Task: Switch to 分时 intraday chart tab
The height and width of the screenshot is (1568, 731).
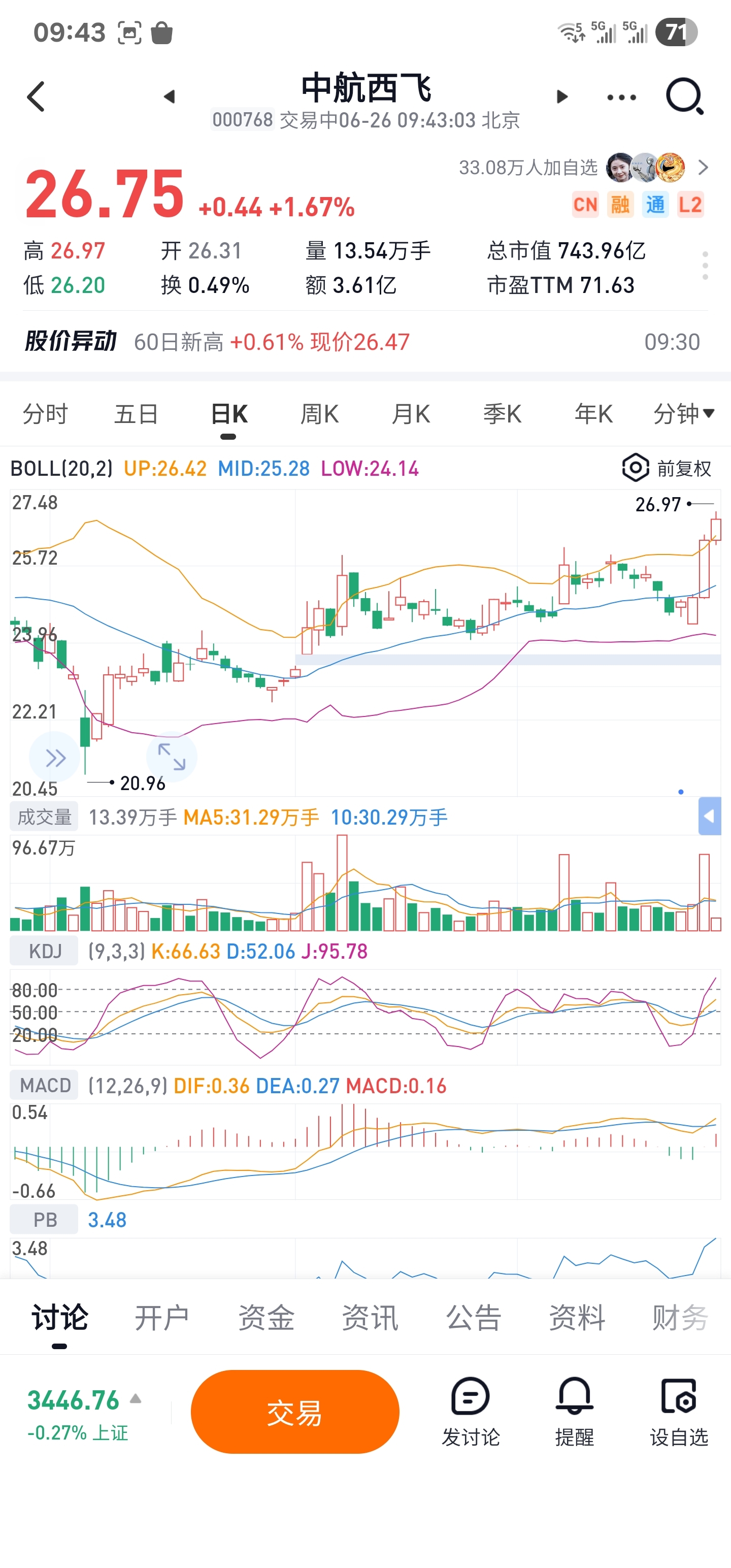Action: click(45, 414)
